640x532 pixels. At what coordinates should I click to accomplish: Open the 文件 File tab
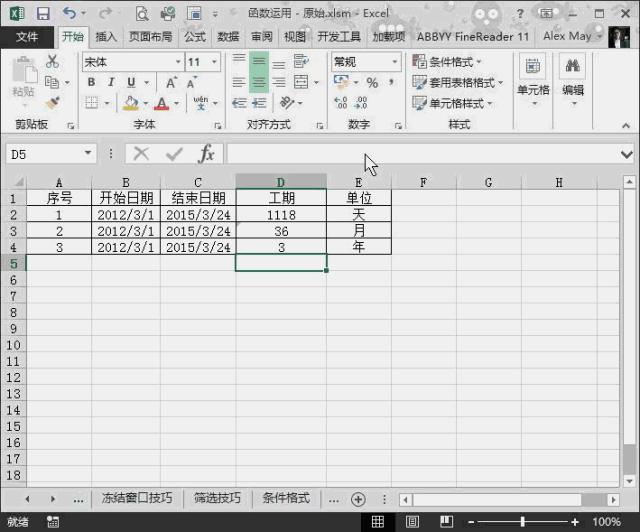coord(27,37)
